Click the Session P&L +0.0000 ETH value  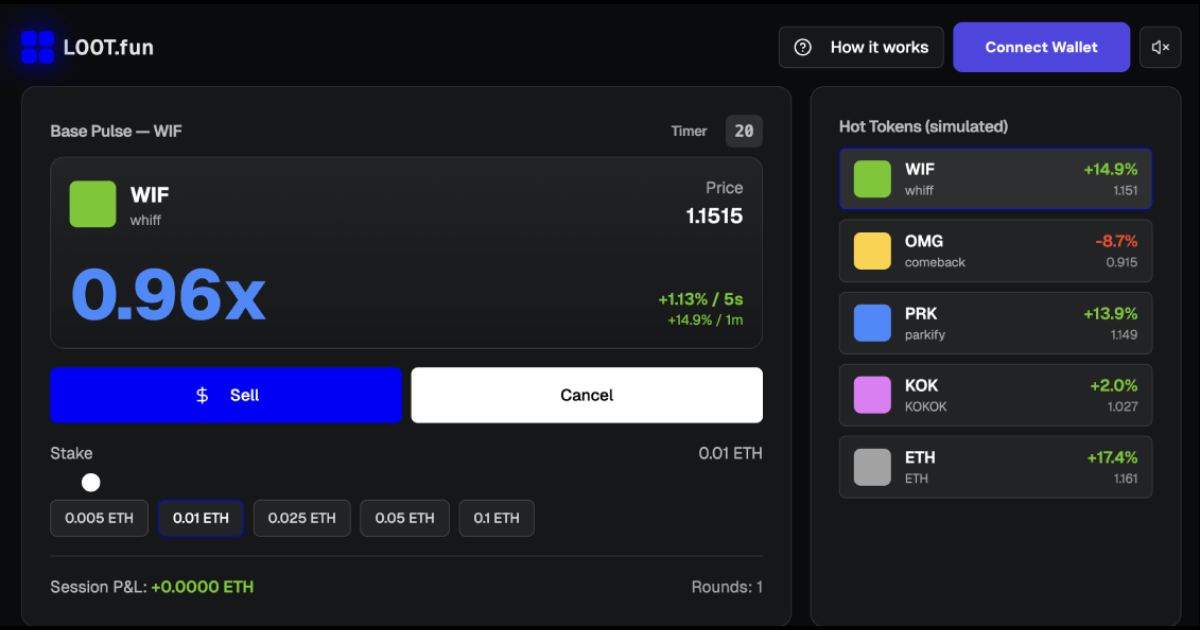202,587
